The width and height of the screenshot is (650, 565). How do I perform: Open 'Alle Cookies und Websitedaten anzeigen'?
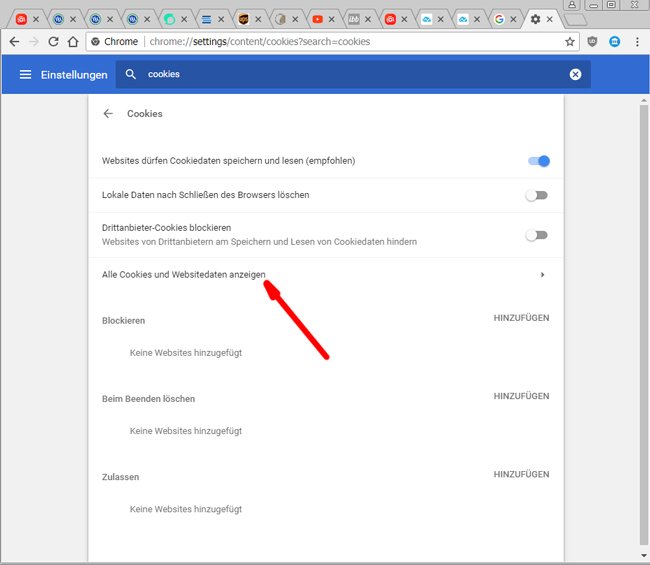coord(326,275)
